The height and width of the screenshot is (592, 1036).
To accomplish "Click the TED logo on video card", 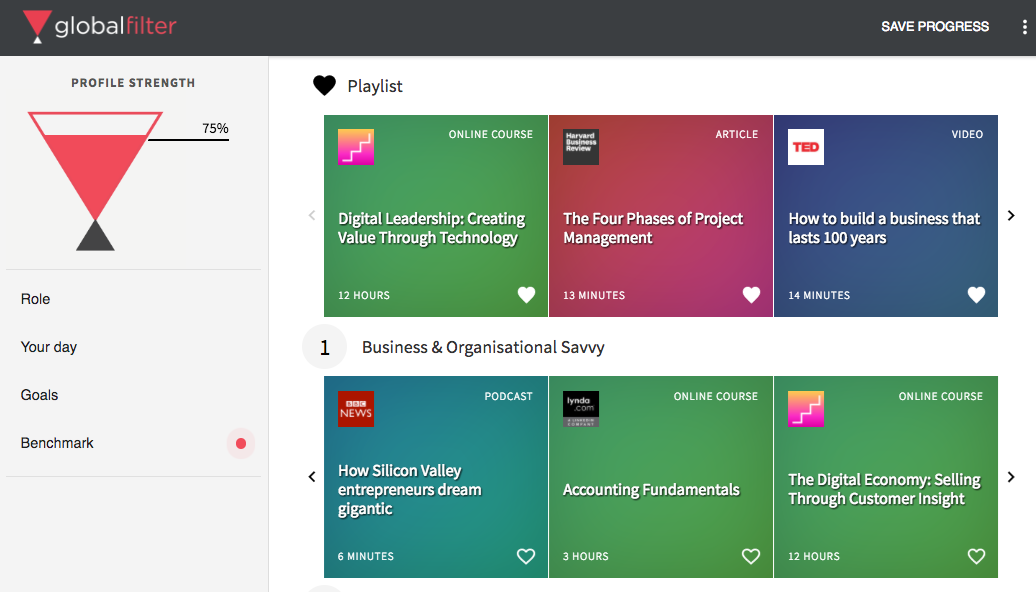I will (x=806, y=147).
